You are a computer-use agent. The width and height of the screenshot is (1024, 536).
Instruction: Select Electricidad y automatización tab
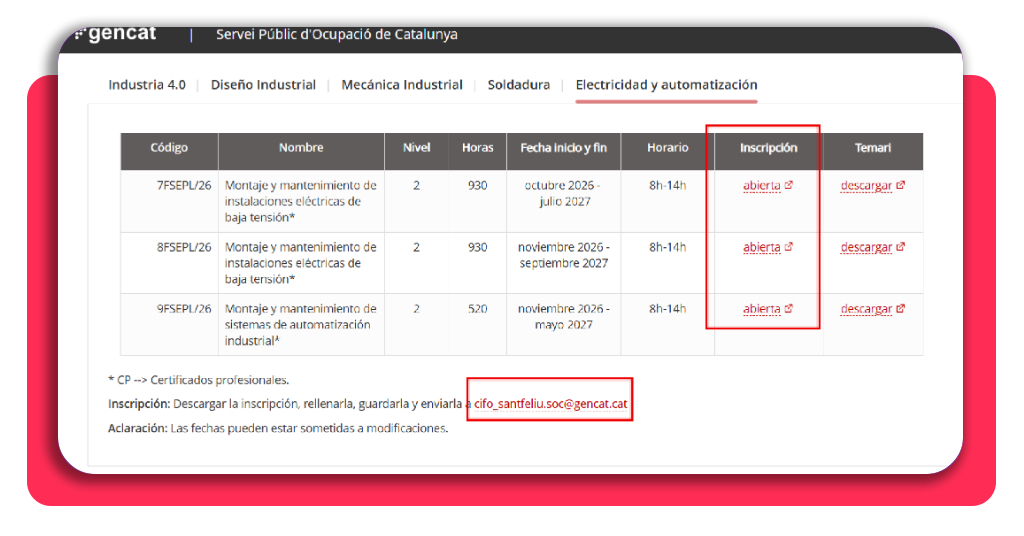(x=666, y=85)
